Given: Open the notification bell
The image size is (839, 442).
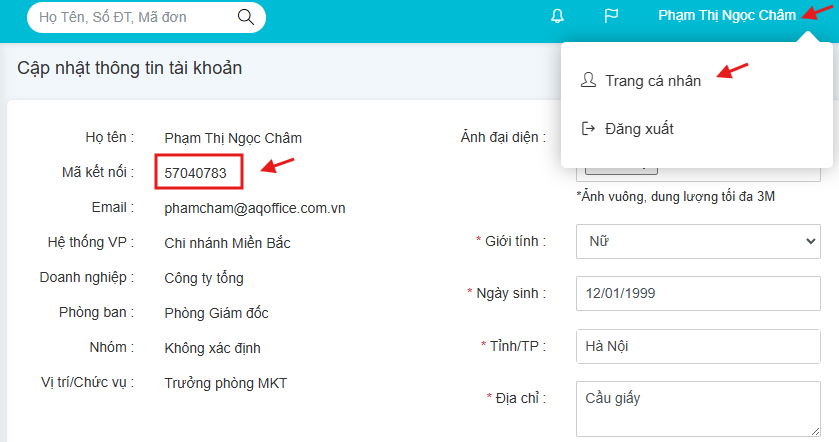Looking at the screenshot, I should coord(558,16).
